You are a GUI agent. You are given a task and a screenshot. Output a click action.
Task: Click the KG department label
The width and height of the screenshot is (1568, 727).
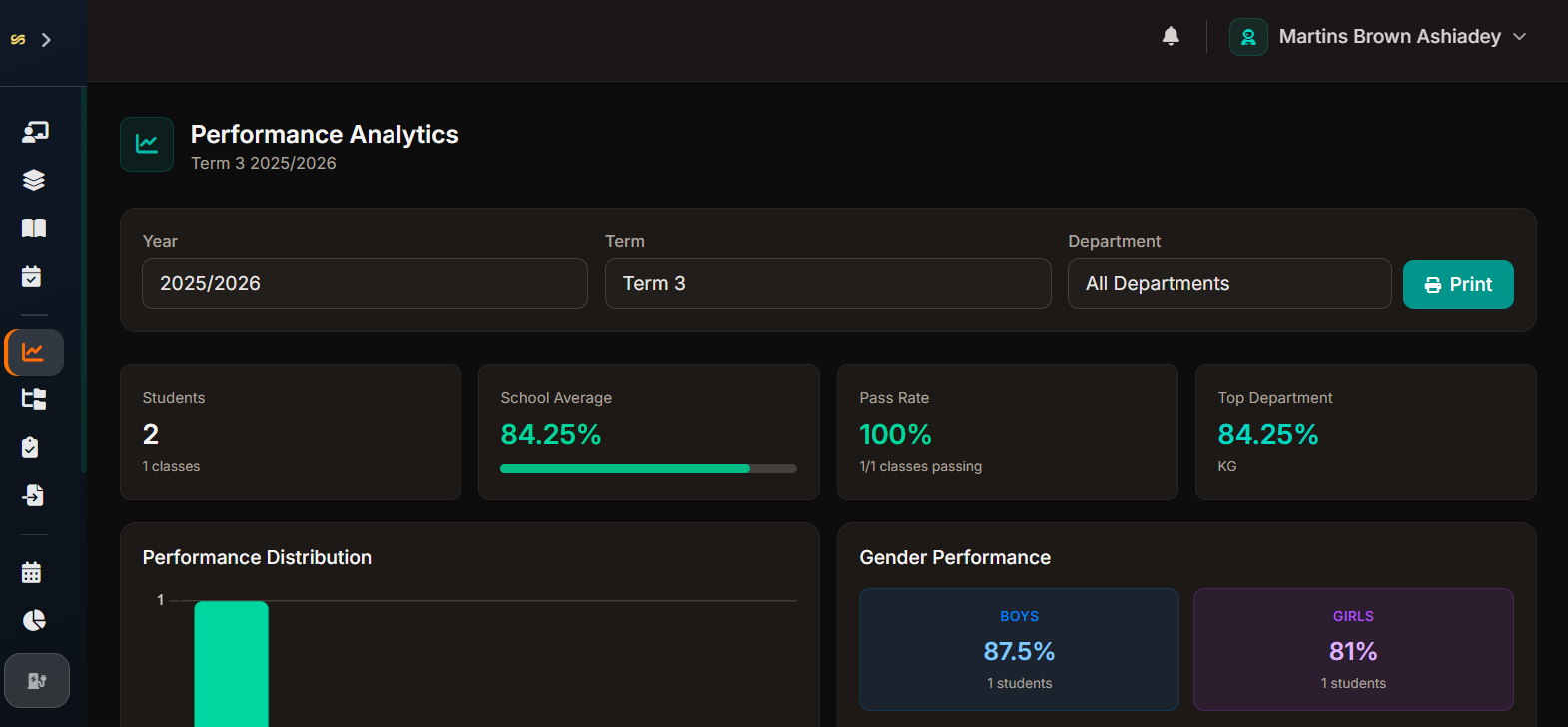pos(1227,466)
